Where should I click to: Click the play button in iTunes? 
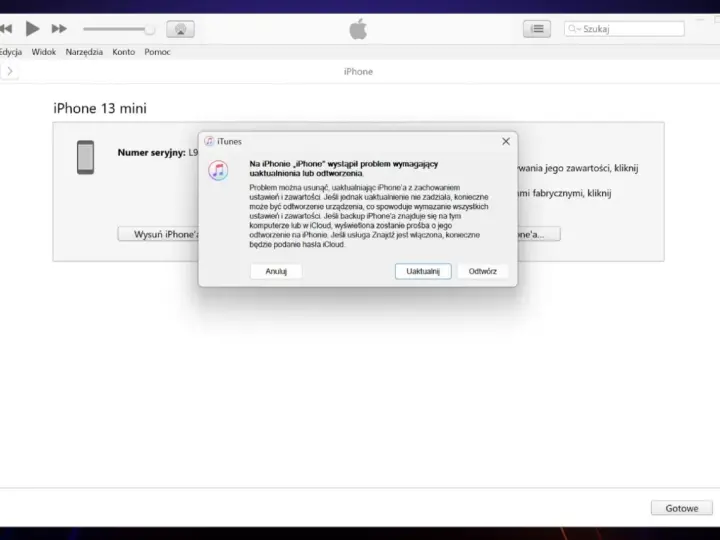coord(32,29)
